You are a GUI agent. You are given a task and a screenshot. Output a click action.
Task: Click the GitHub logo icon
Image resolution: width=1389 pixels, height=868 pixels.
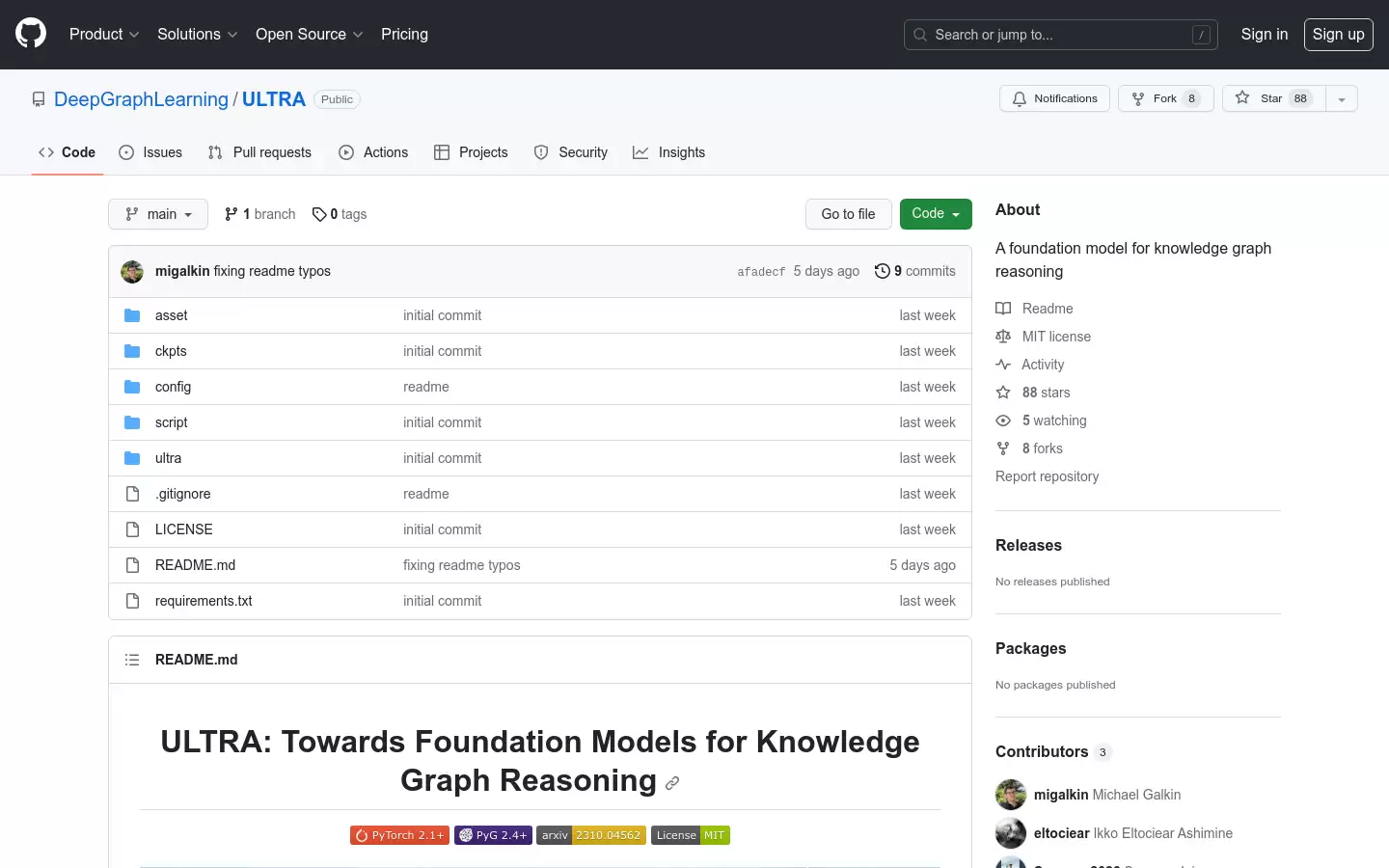point(31,34)
